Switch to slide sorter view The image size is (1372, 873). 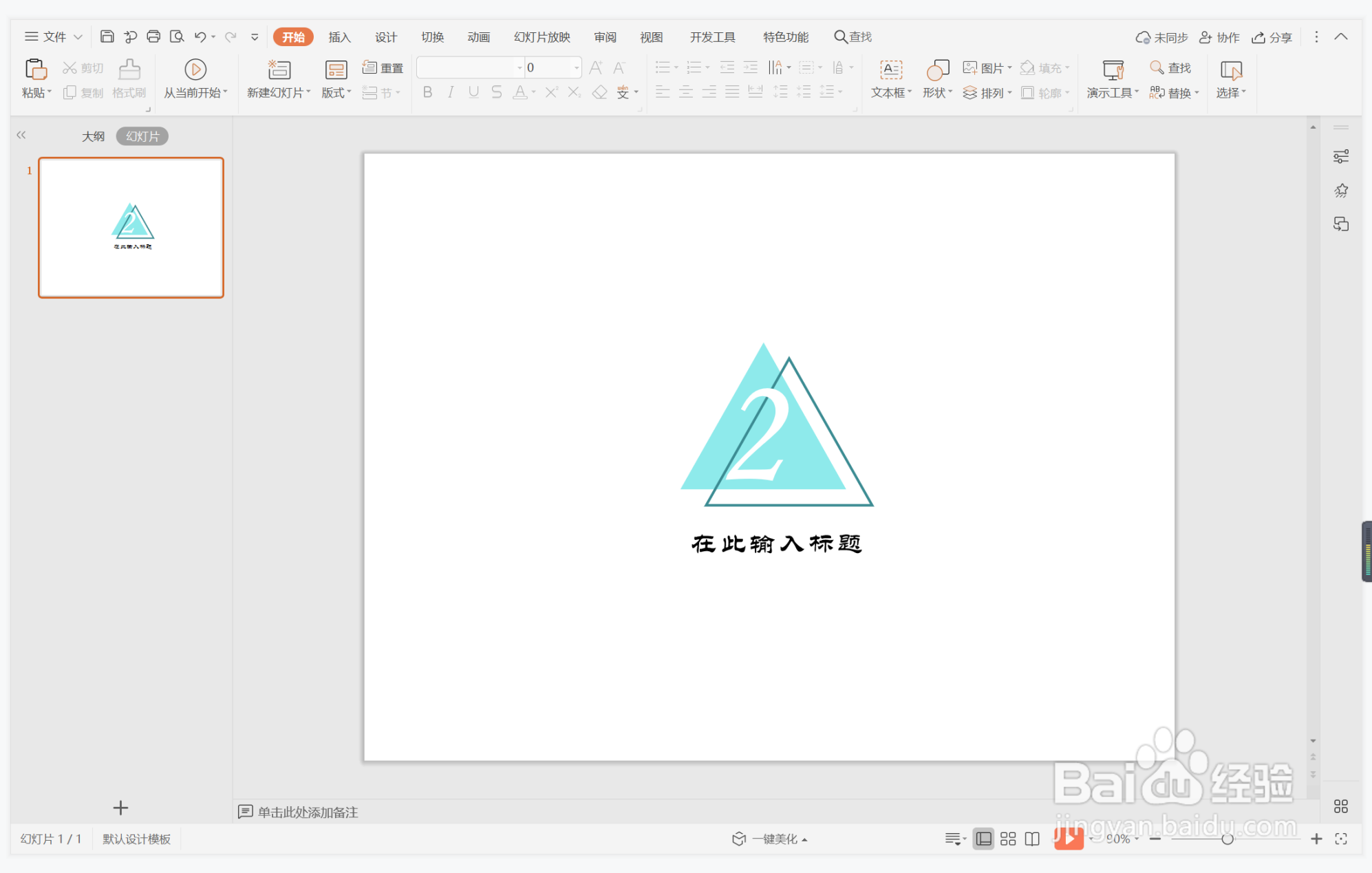pyautogui.click(x=1008, y=839)
